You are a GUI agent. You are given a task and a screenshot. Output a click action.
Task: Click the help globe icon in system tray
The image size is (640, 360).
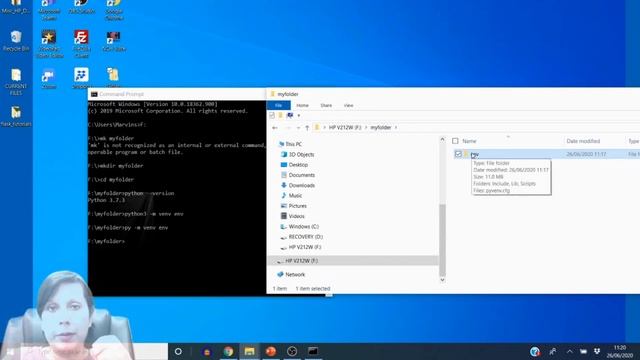pos(535,351)
